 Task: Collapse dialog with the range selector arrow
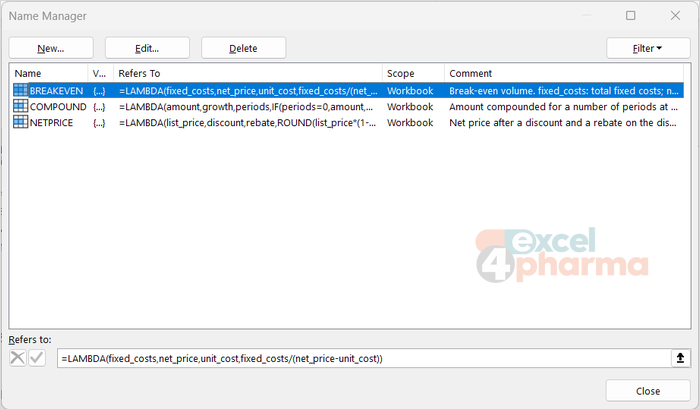coord(680,358)
